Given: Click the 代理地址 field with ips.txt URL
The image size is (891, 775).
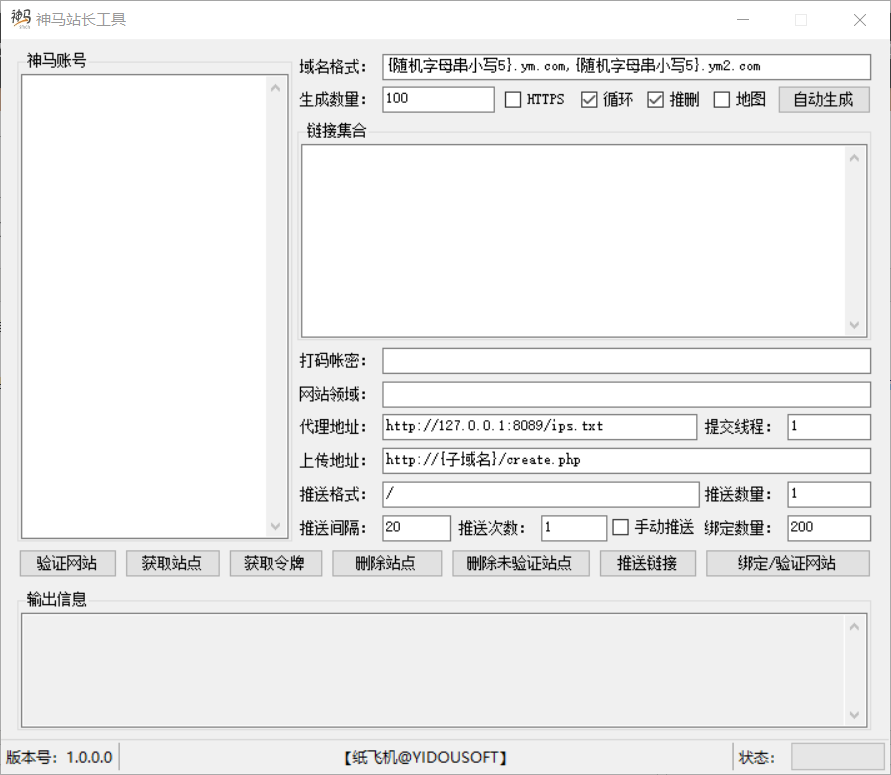Looking at the screenshot, I should point(539,427).
